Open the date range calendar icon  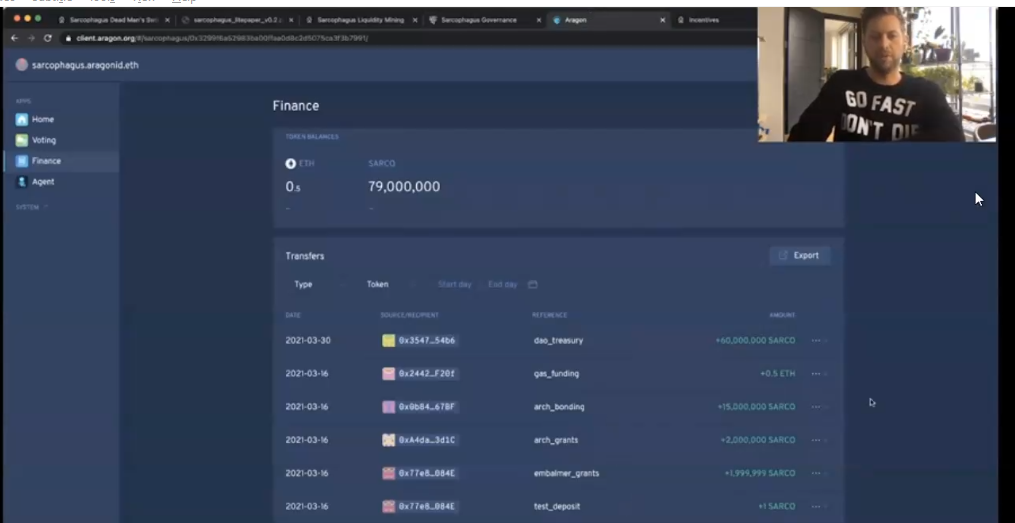click(x=532, y=284)
